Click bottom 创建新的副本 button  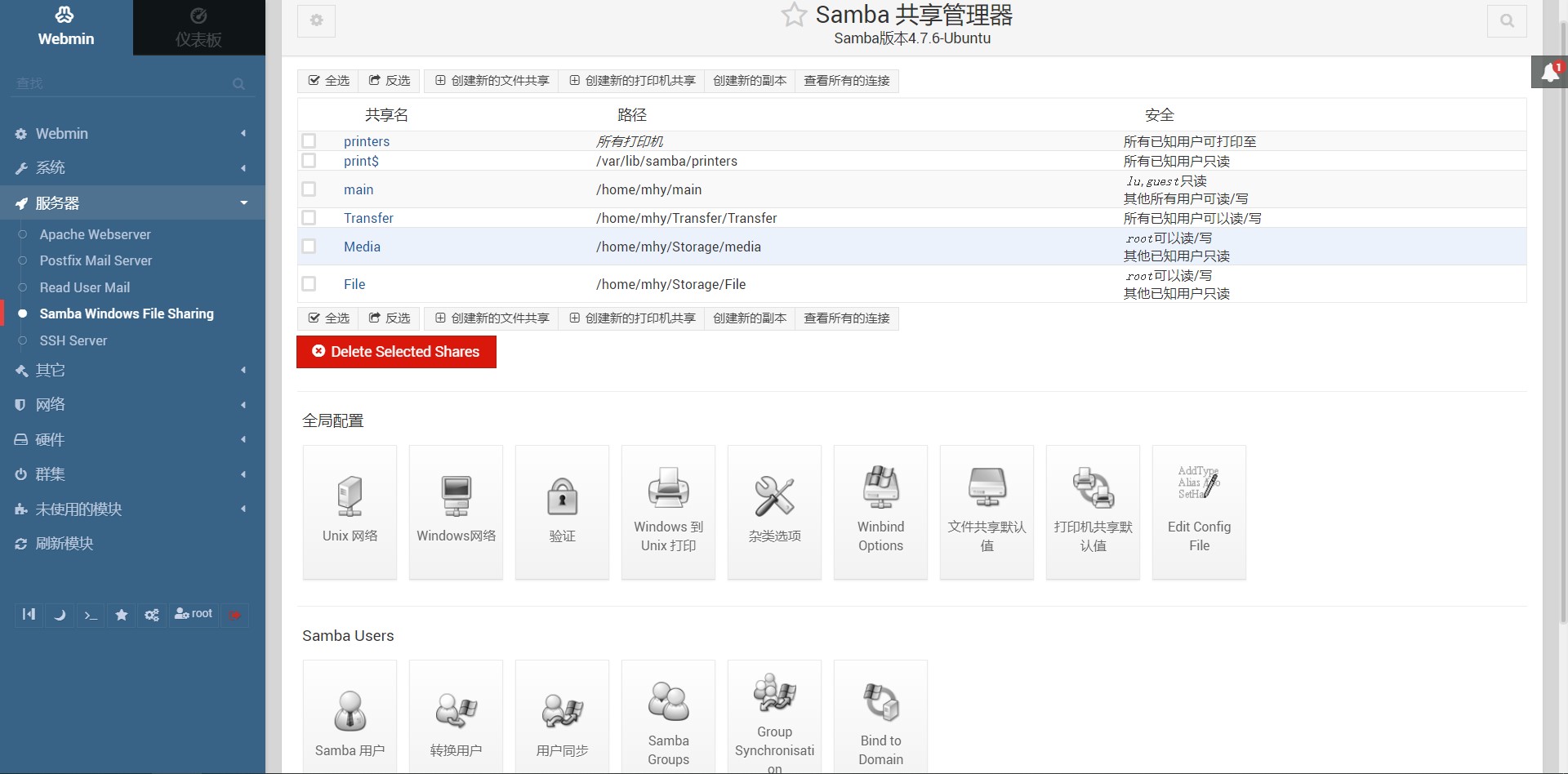pyautogui.click(x=750, y=318)
